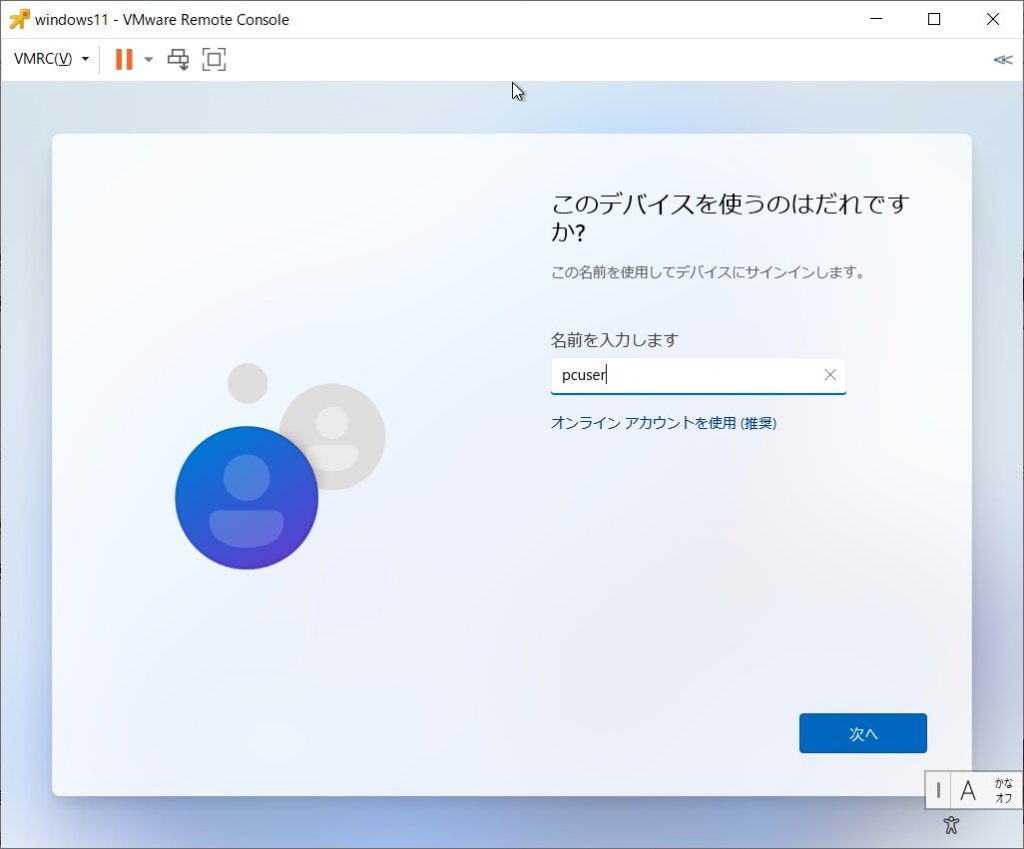
Task: Close the VMware Remote Console window
Action: (x=993, y=19)
